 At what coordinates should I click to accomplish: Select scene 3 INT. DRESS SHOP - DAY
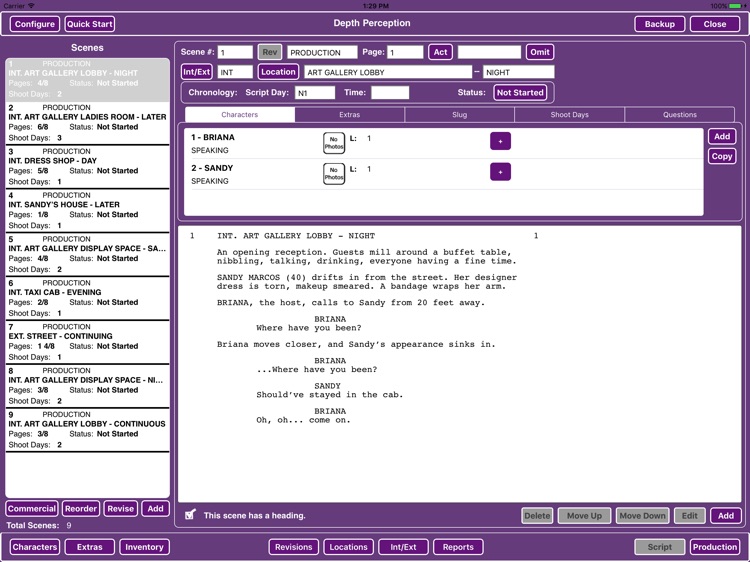(x=88, y=167)
